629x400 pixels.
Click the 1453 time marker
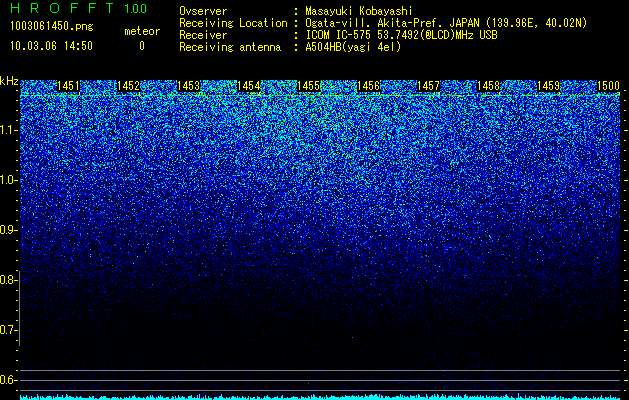click(x=189, y=86)
